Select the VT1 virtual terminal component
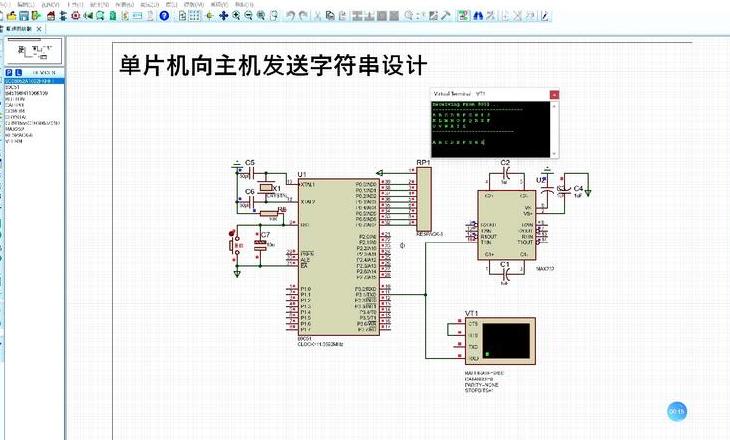730x440 pixels. pos(500,341)
